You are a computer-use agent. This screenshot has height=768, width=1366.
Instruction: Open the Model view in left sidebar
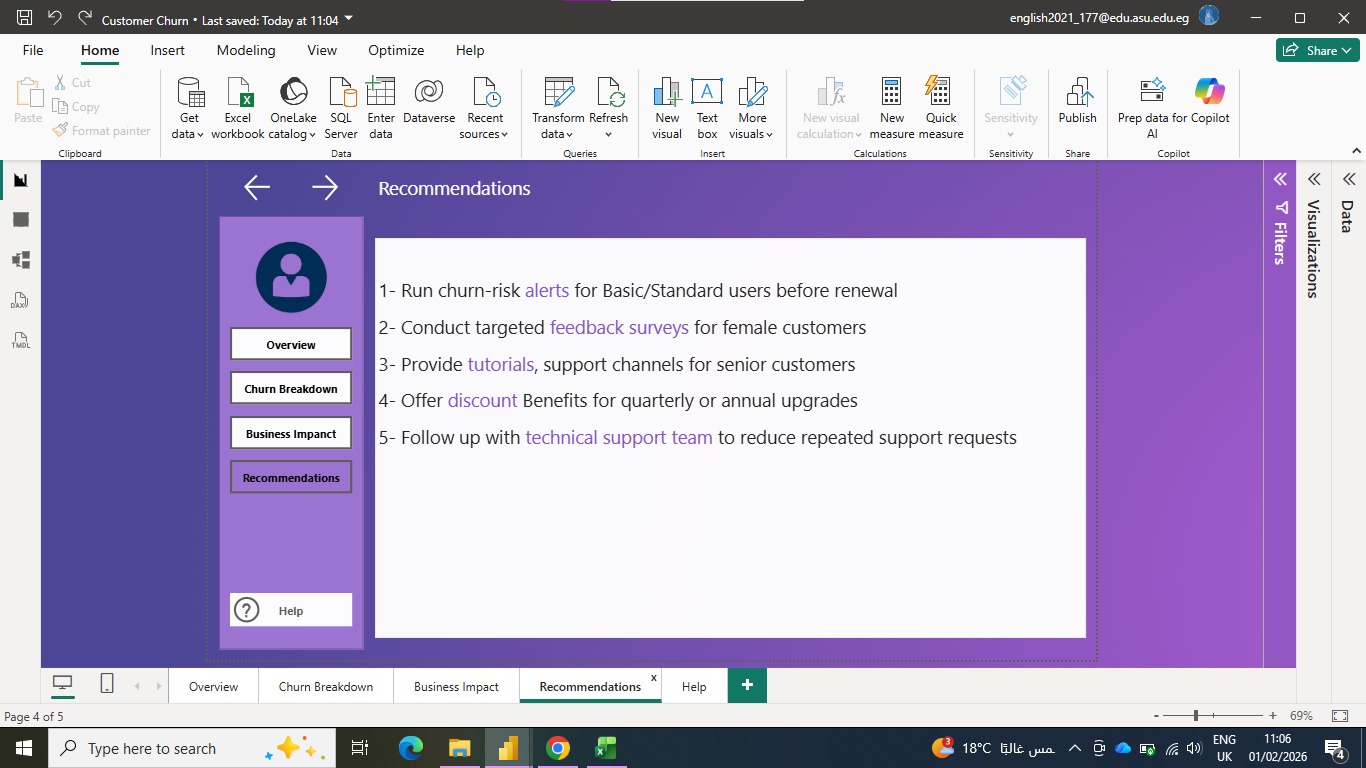pos(21,260)
